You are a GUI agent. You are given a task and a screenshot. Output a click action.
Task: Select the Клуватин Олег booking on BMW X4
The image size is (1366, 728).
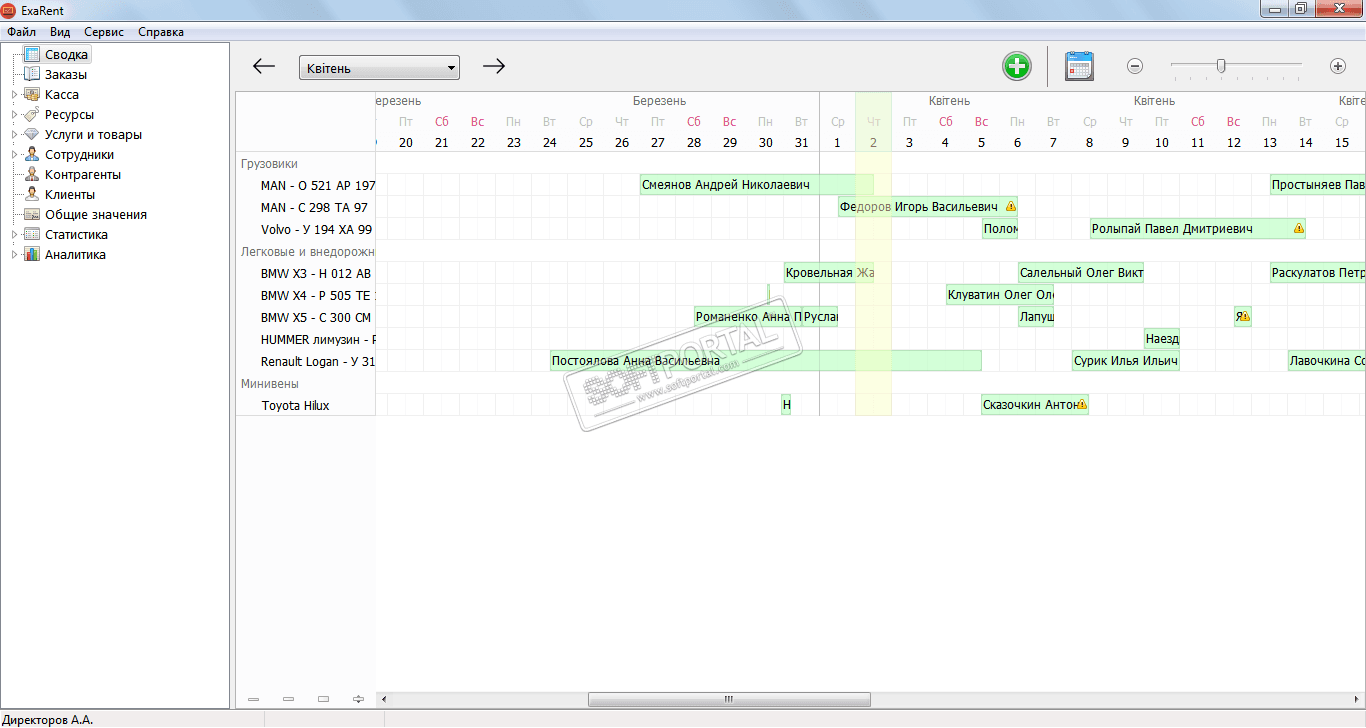(x=1000, y=295)
